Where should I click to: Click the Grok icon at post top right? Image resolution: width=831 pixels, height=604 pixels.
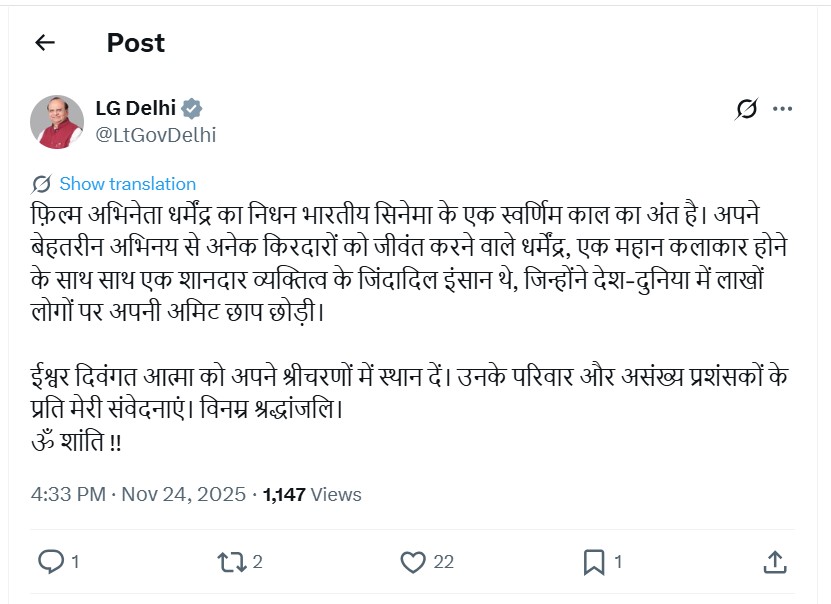[746, 109]
